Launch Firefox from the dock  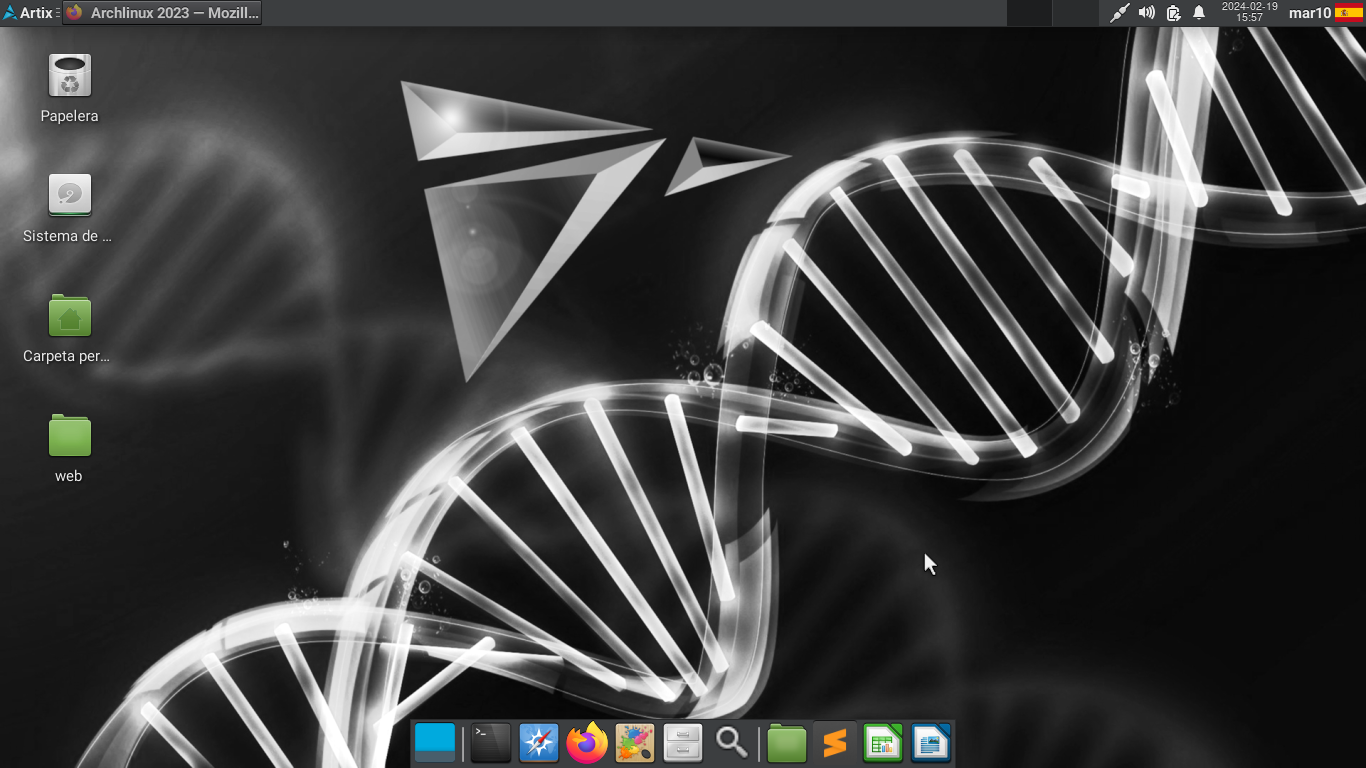coord(587,744)
